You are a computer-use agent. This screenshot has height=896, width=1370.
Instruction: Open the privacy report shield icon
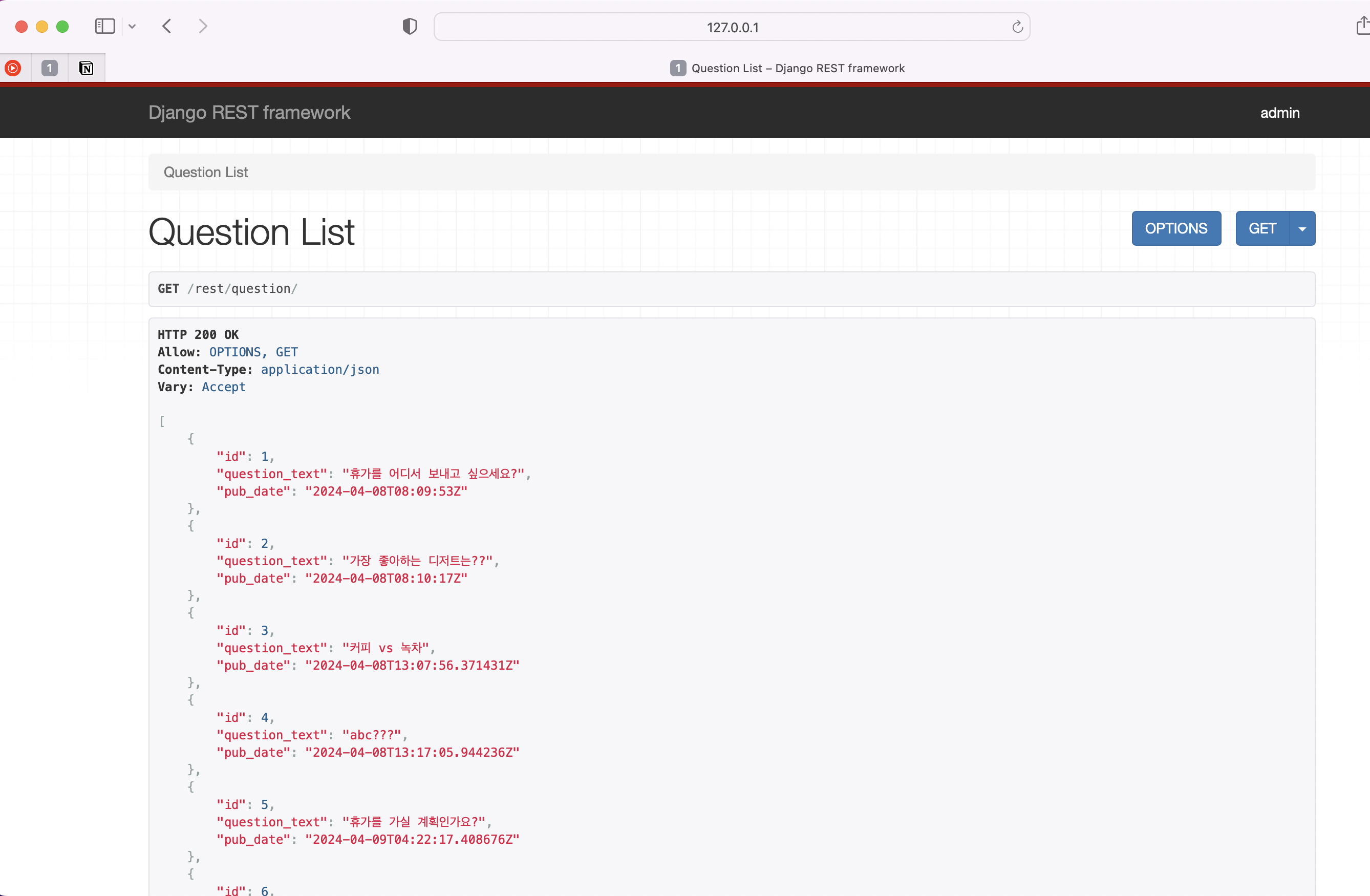coord(409,27)
